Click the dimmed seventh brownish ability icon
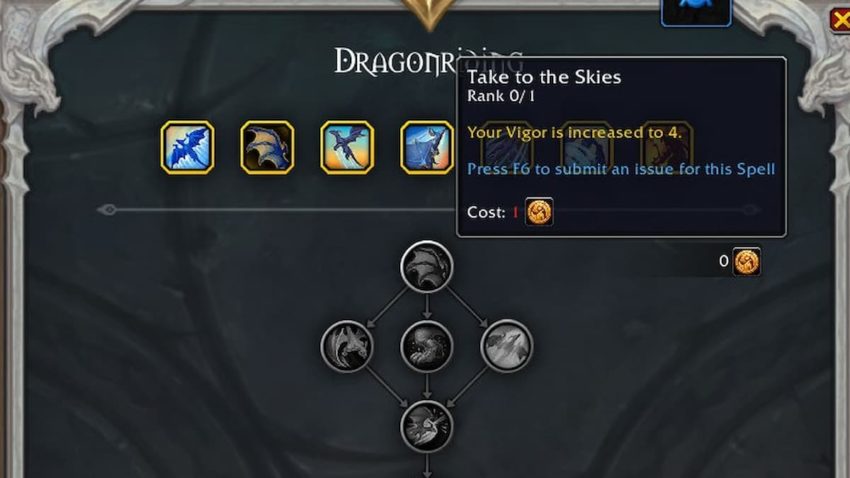 point(666,147)
